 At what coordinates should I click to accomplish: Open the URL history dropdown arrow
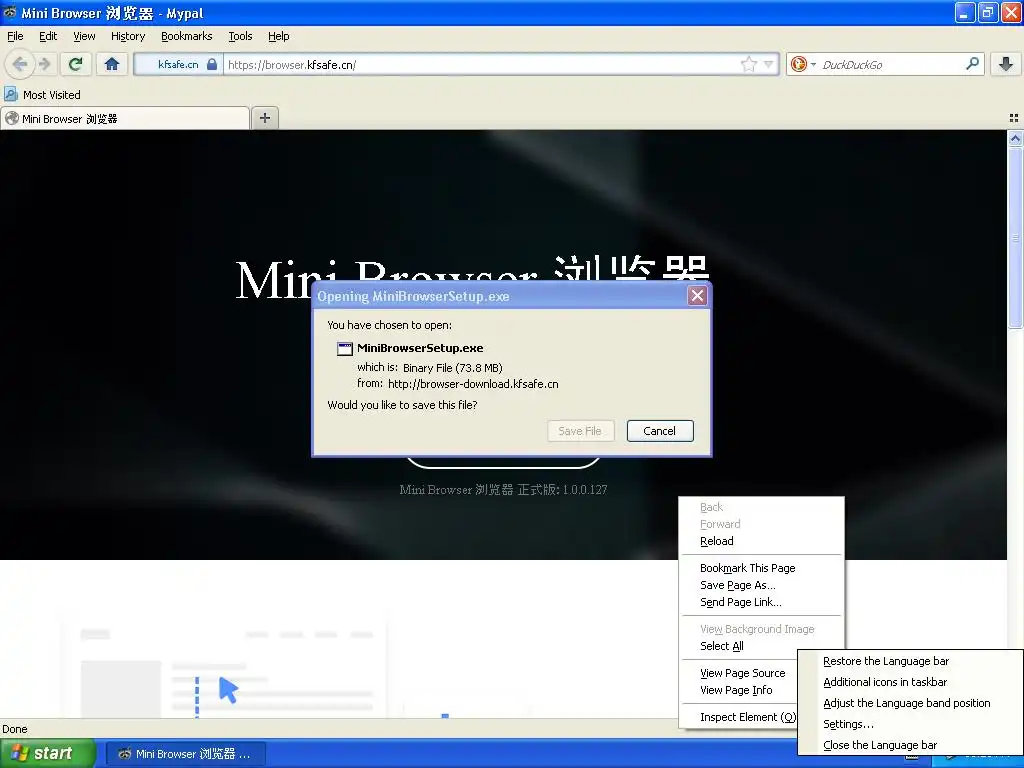click(769, 64)
